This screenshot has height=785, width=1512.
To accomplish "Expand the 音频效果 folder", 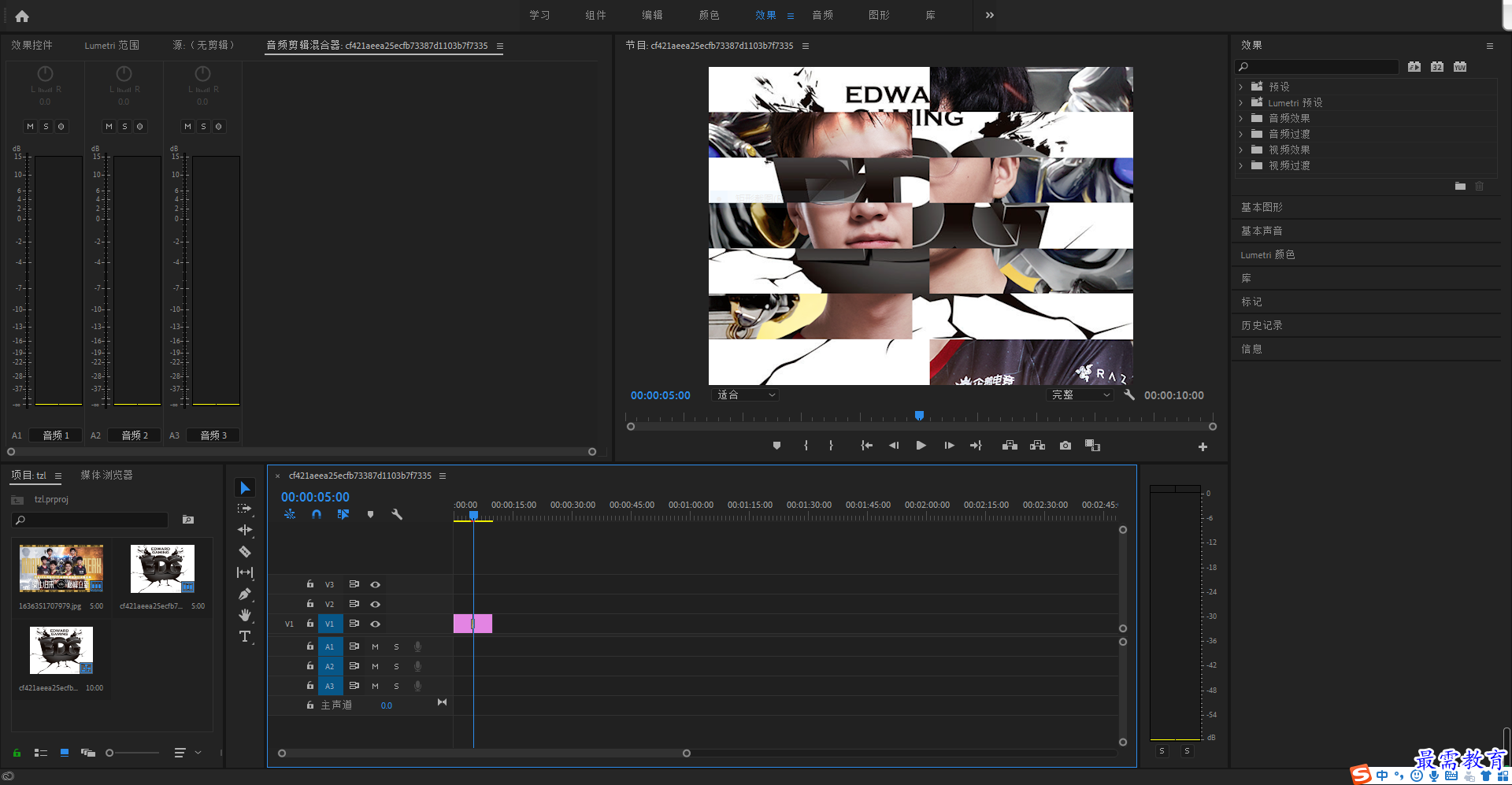I will (1241, 118).
